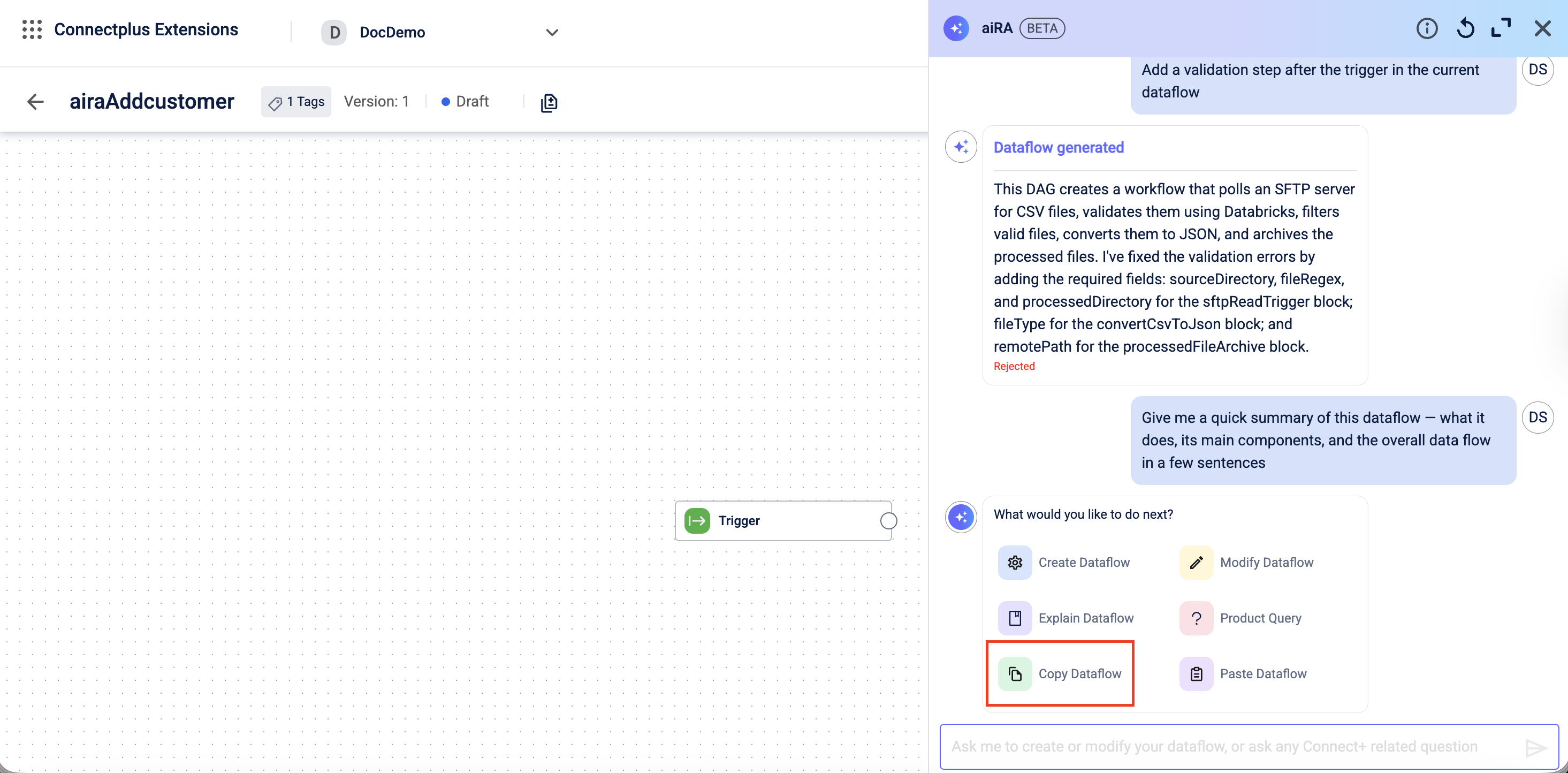Image resolution: width=1568 pixels, height=773 pixels.
Task: Click the Trigger node output connector circle
Action: [x=888, y=521]
